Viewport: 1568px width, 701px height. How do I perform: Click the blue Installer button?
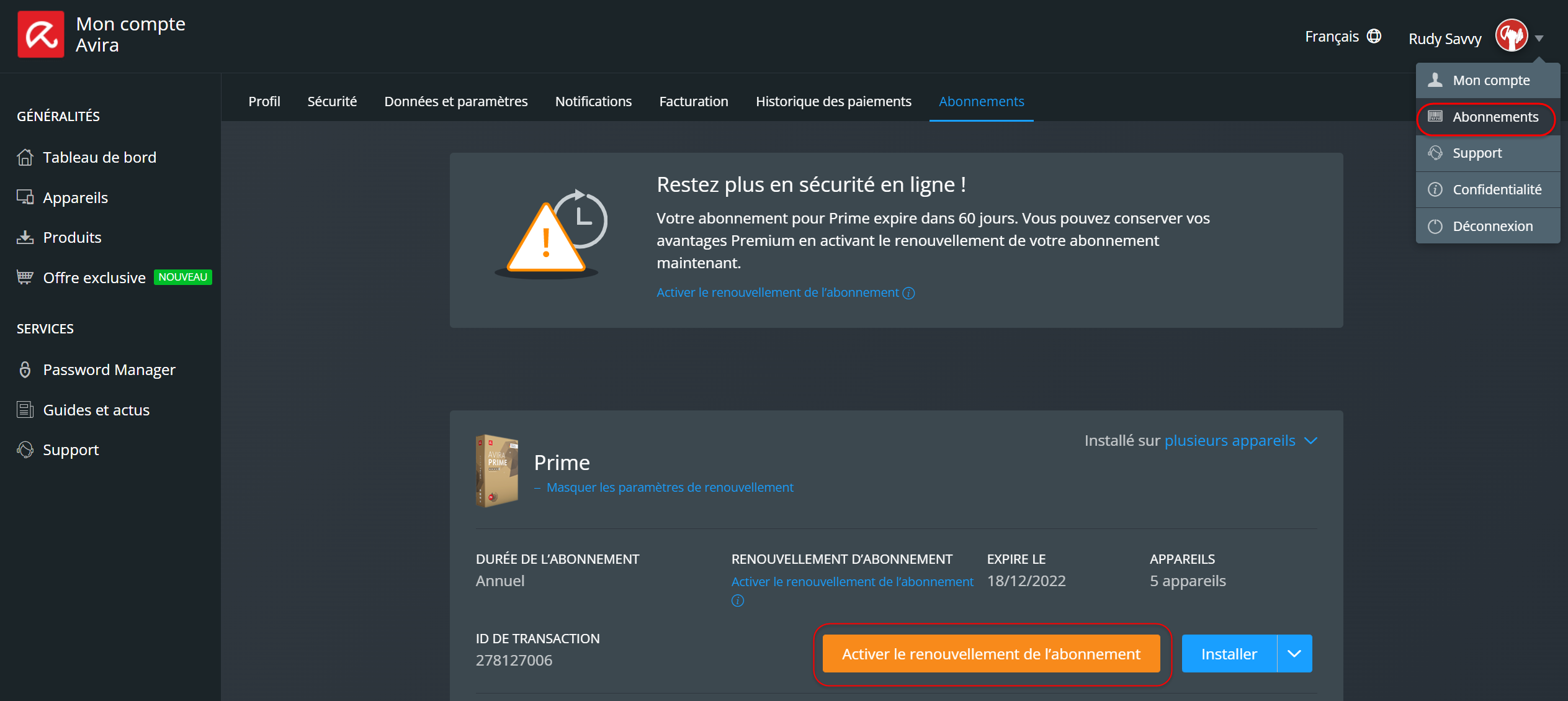(x=1229, y=653)
